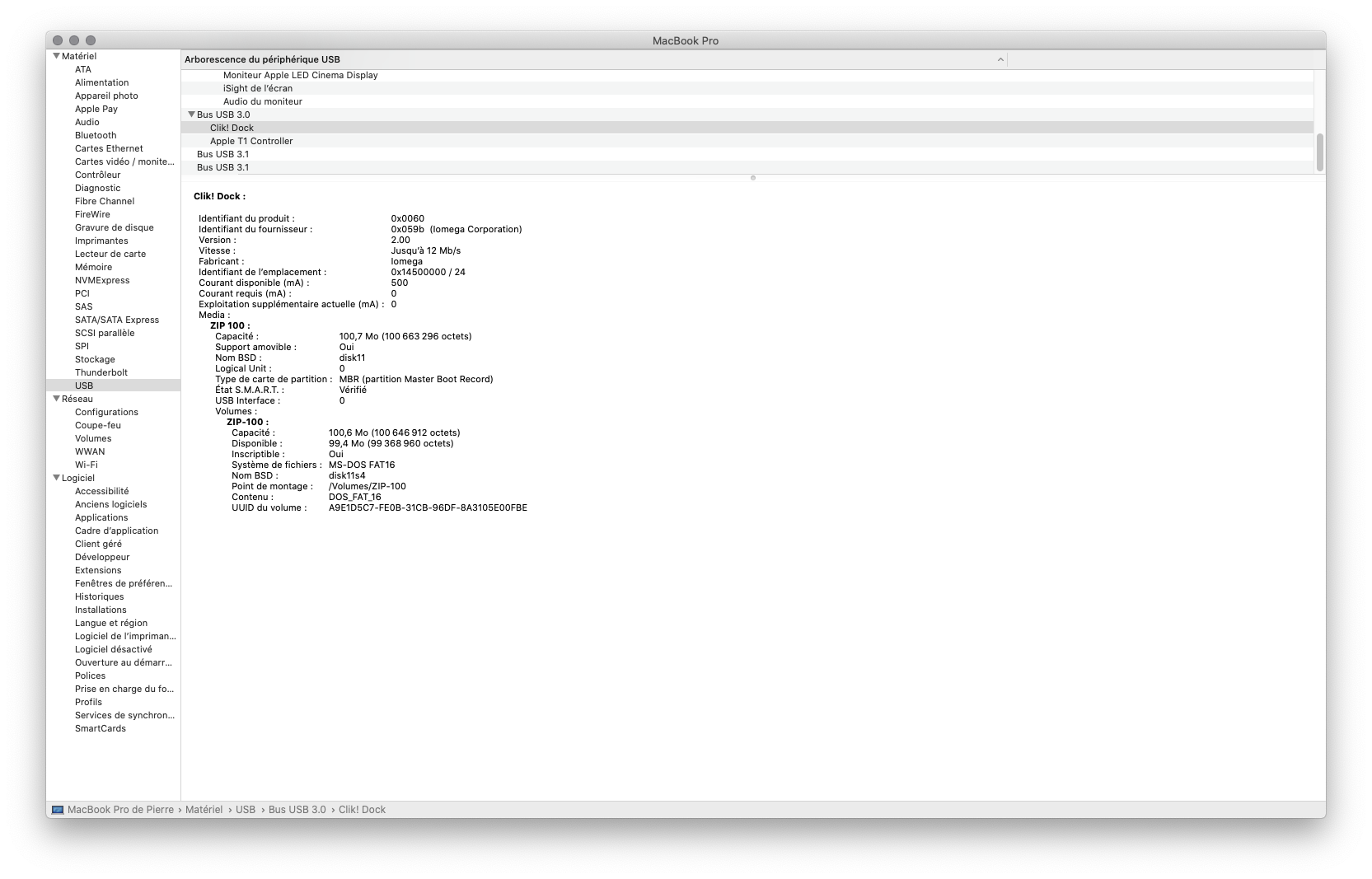Screen dimensions: 1372x879
Task: Open Appareil photo hardware section
Action: [106, 96]
